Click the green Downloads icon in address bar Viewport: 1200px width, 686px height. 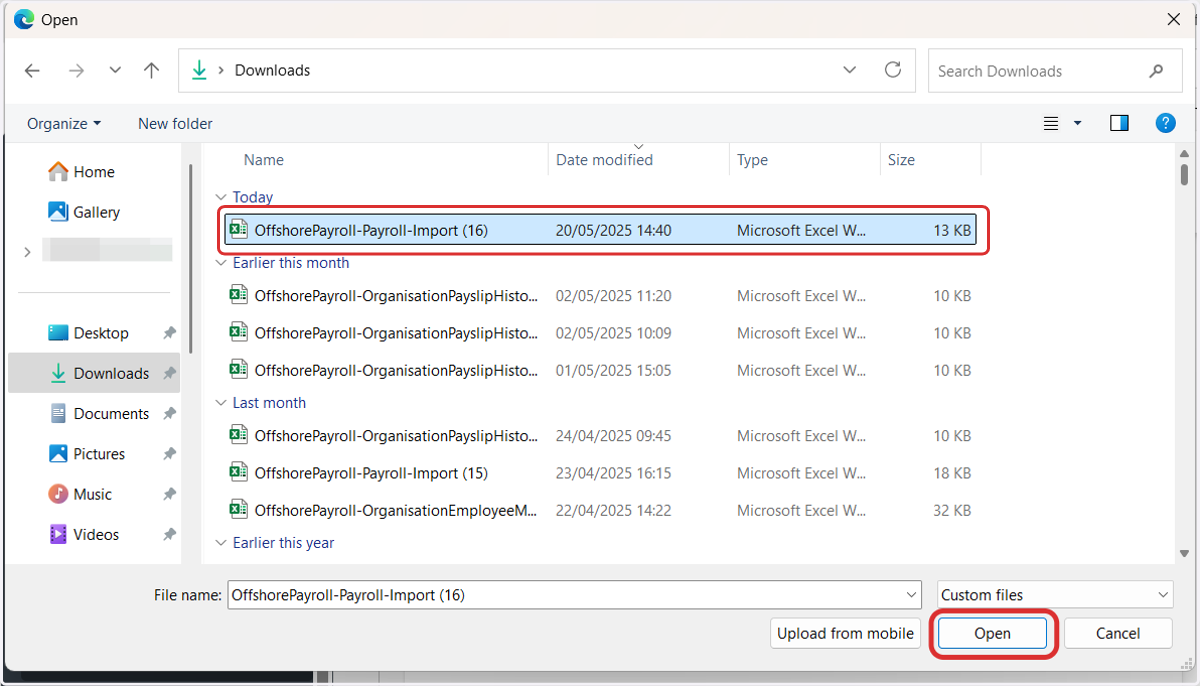[199, 71]
